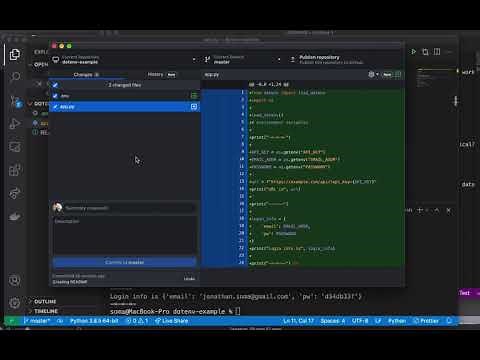Click remote indicator in VS Code status bar
Screen dimensions: 480x360
[x=12, y=321]
